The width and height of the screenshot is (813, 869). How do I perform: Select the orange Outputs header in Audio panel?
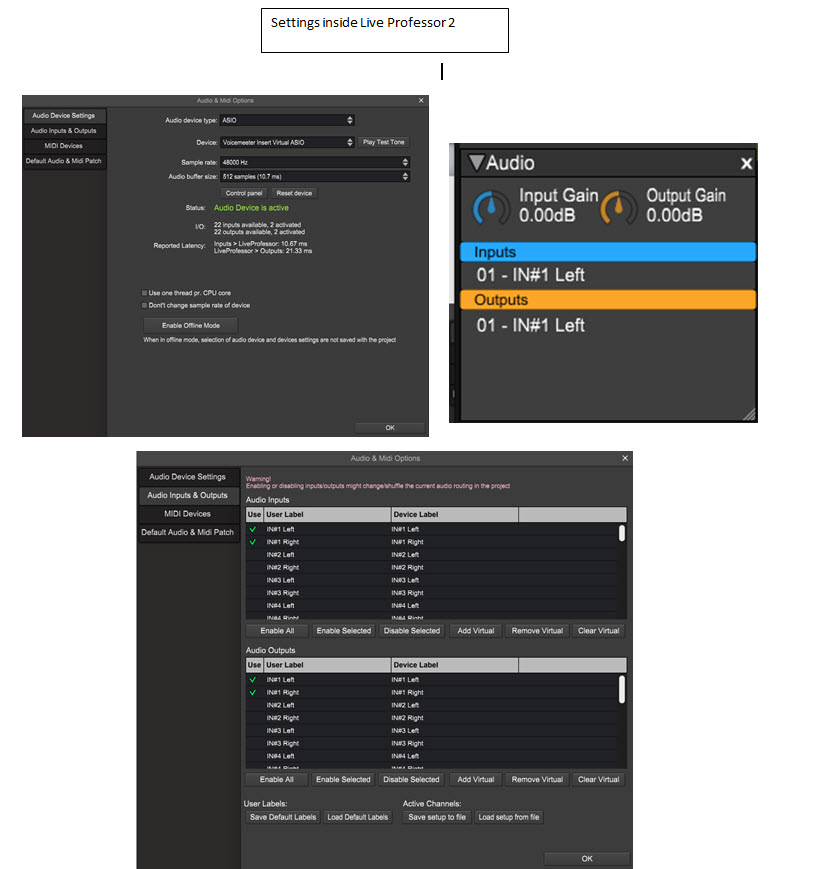tap(608, 299)
